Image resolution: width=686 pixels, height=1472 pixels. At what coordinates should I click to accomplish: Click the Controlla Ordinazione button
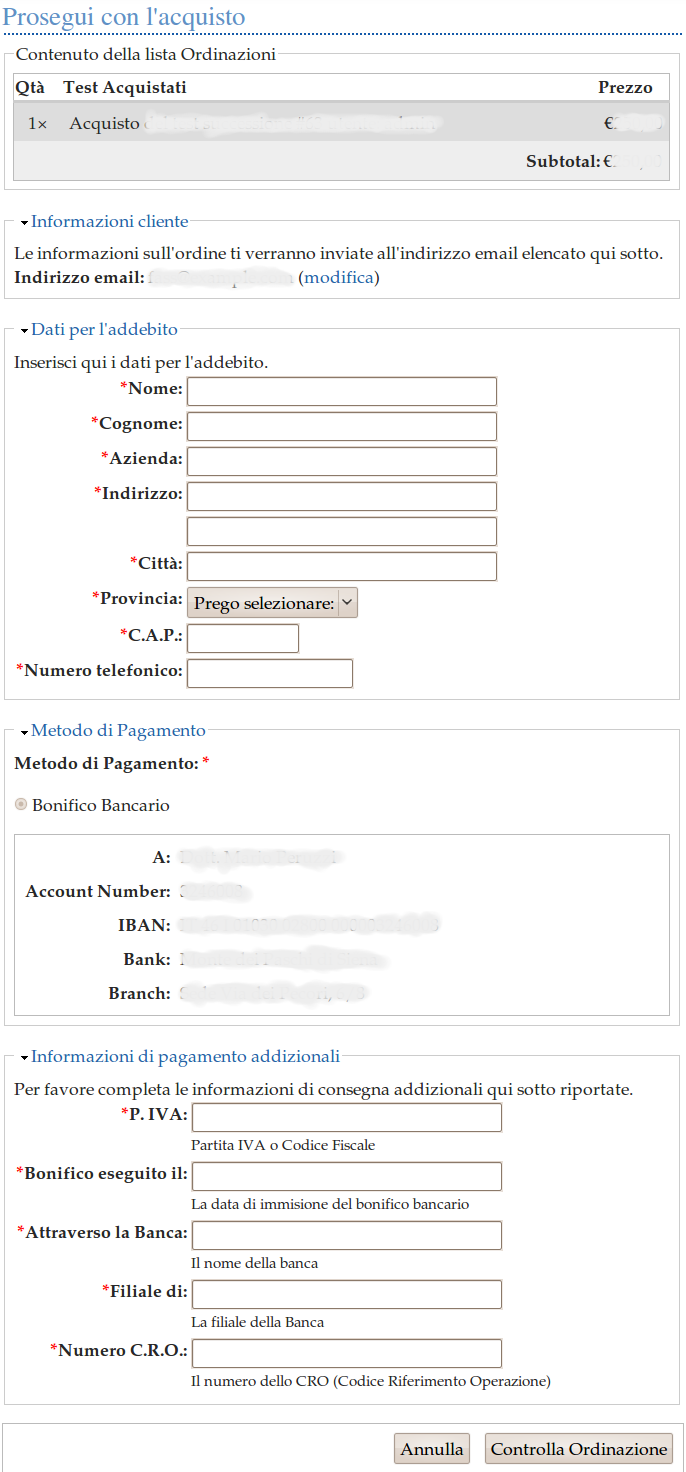coord(579,1449)
